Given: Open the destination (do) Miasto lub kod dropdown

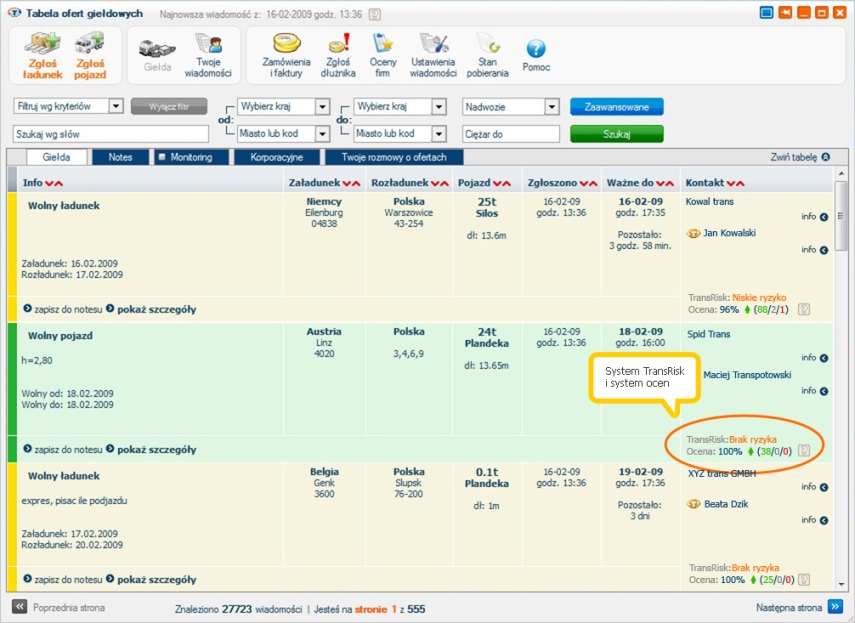Looking at the screenshot, I should [439, 134].
